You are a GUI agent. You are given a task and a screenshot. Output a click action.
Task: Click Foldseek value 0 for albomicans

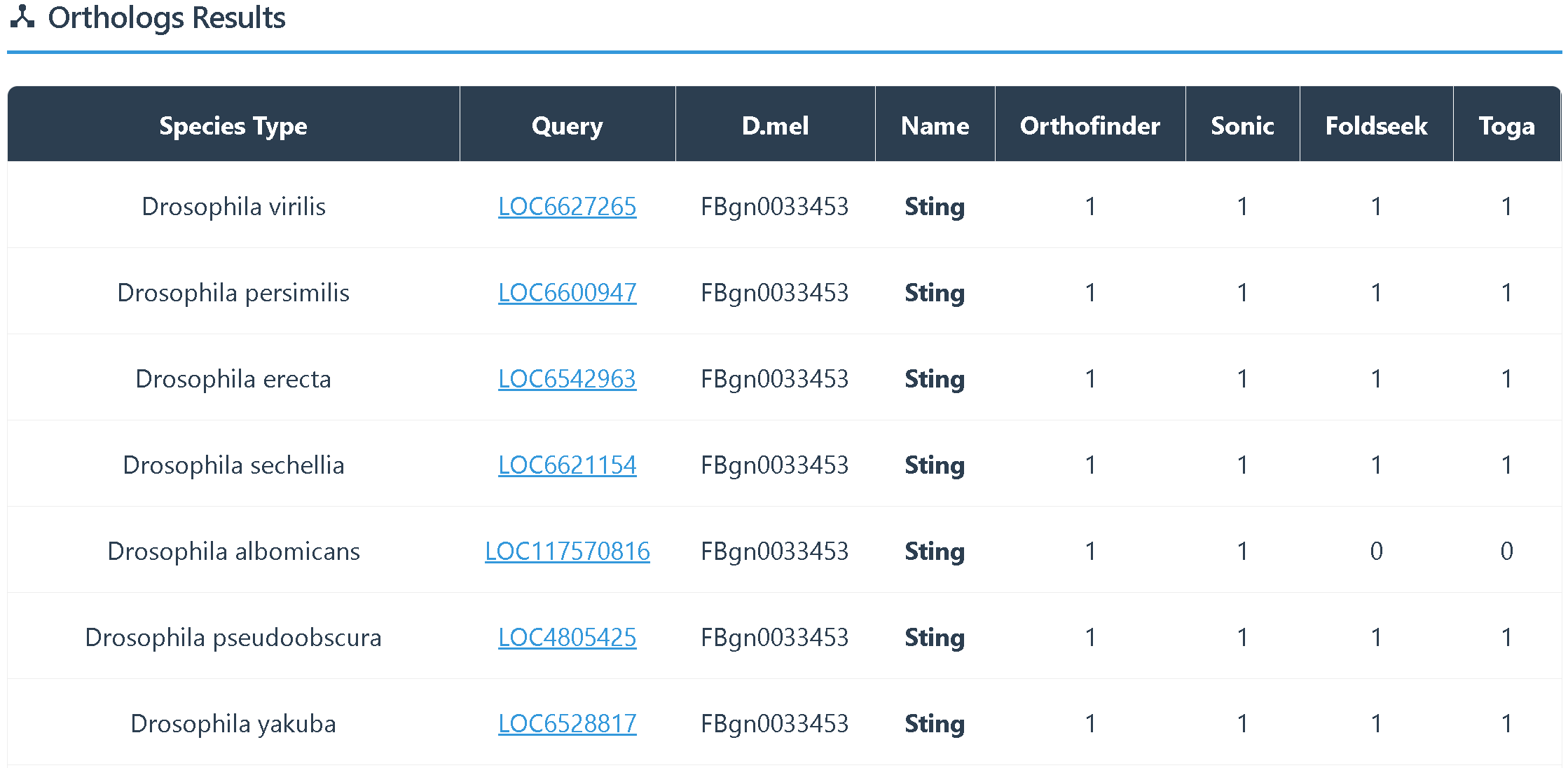coord(1376,551)
